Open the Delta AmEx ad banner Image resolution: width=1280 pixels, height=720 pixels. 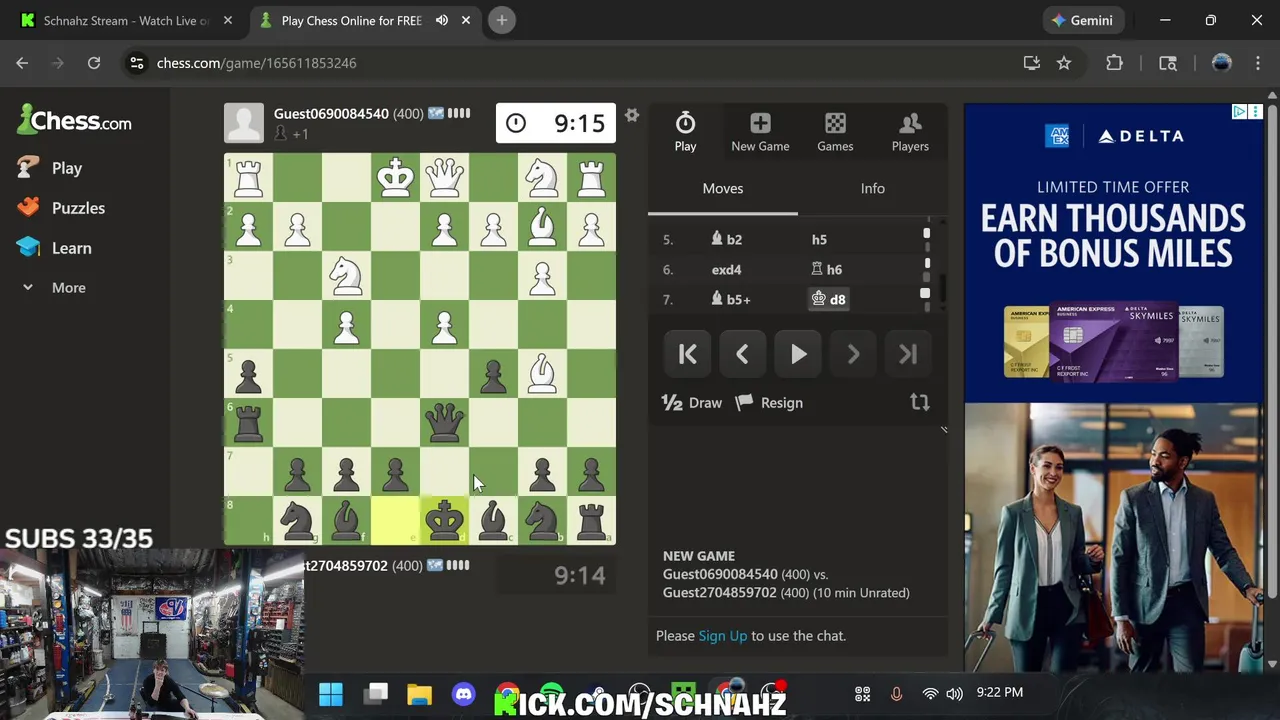(x=1114, y=388)
